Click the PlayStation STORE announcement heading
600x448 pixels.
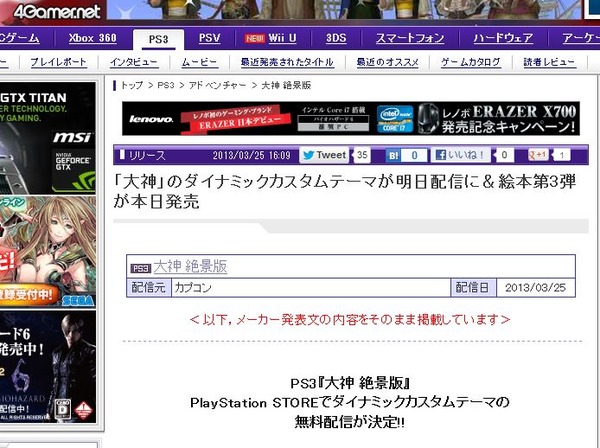(x=350, y=402)
